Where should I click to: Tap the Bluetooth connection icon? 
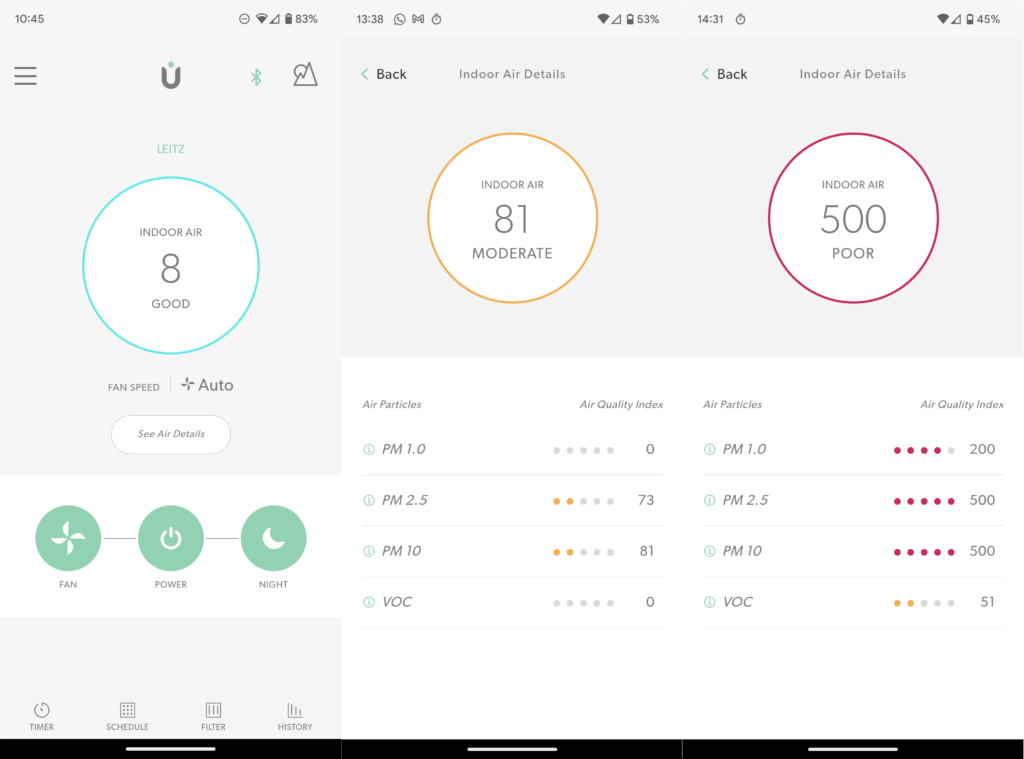click(256, 77)
